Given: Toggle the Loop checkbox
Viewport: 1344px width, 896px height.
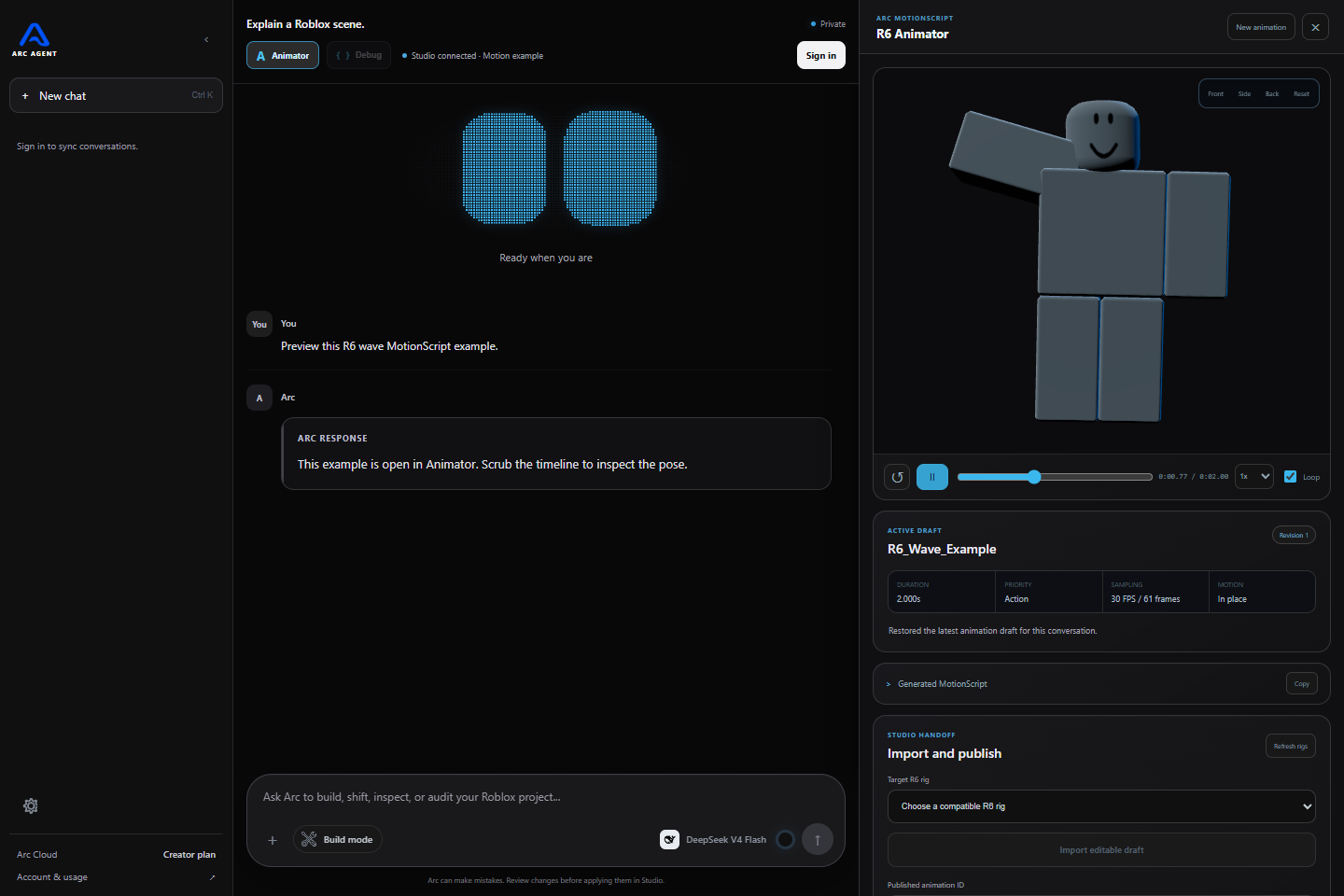Looking at the screenshot, I should click(1290, 476).
